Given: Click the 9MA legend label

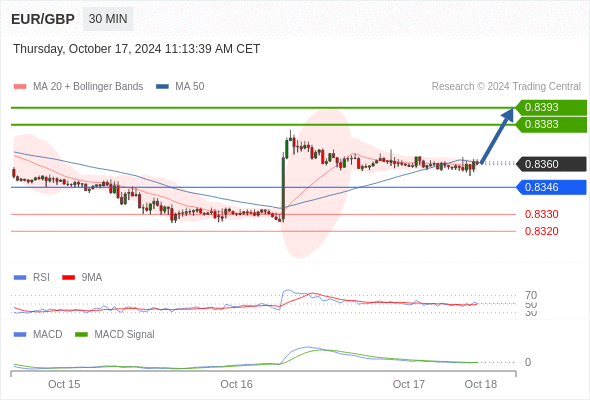Looking at the screenshot, I should point(92,277).
